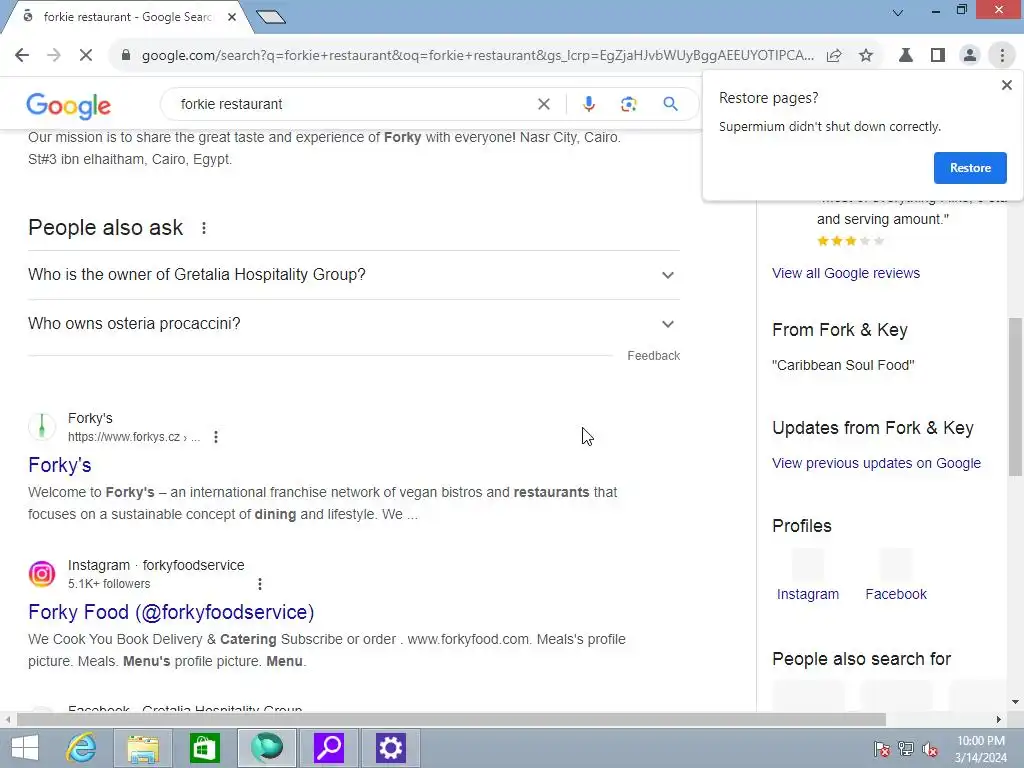Open the browser three-dot menu
The height and width of the screenshot is (768, 1024).
coord(1002,56)
